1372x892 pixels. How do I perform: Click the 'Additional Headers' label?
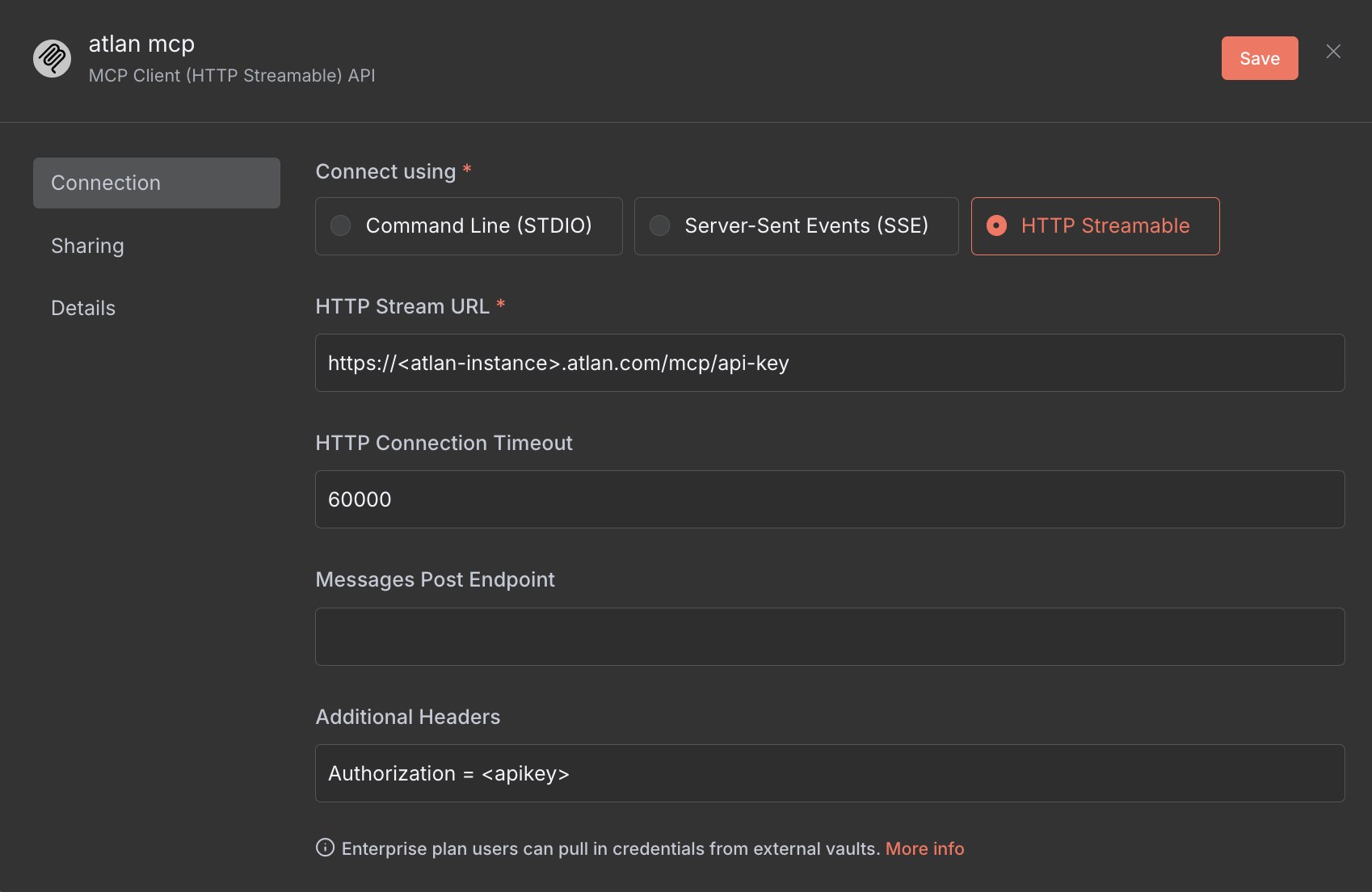408,717
